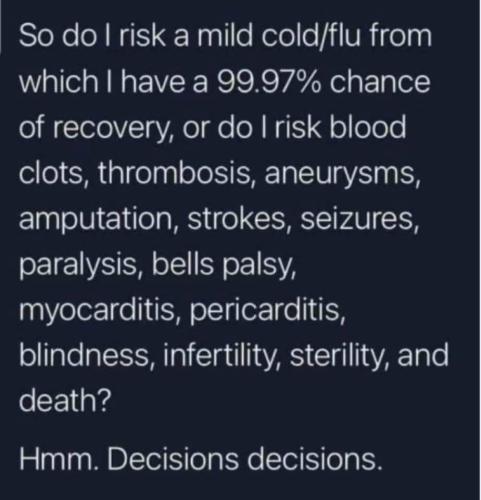Click the word "thrombosis" in the post

173,173
